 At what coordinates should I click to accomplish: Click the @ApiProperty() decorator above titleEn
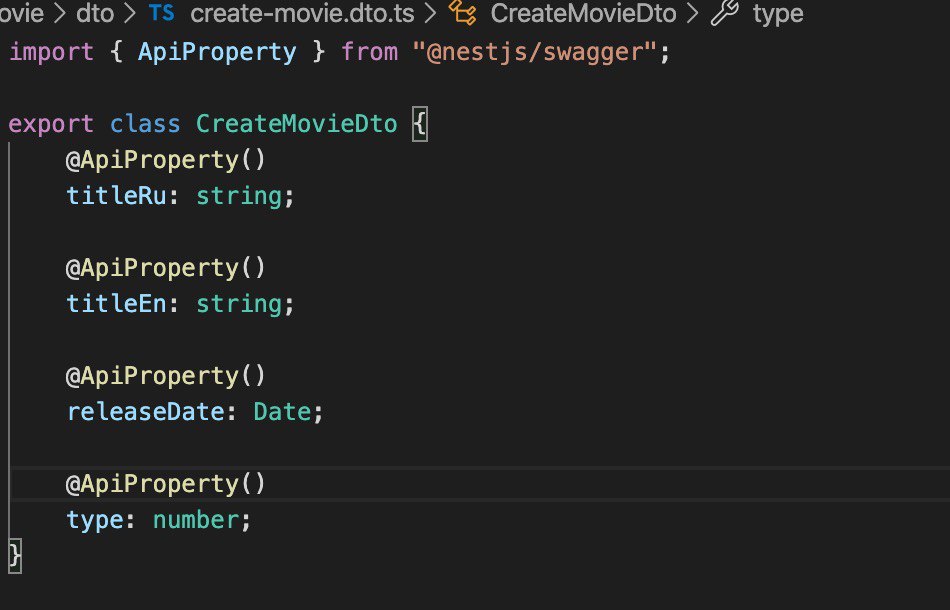pos(166,268)
